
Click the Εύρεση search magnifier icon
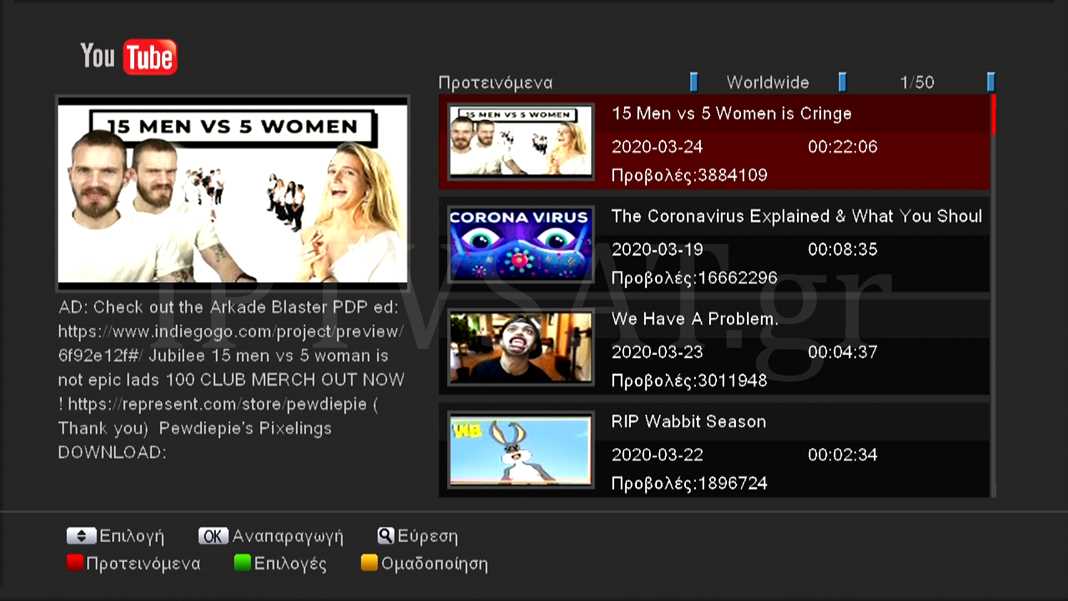385,536
